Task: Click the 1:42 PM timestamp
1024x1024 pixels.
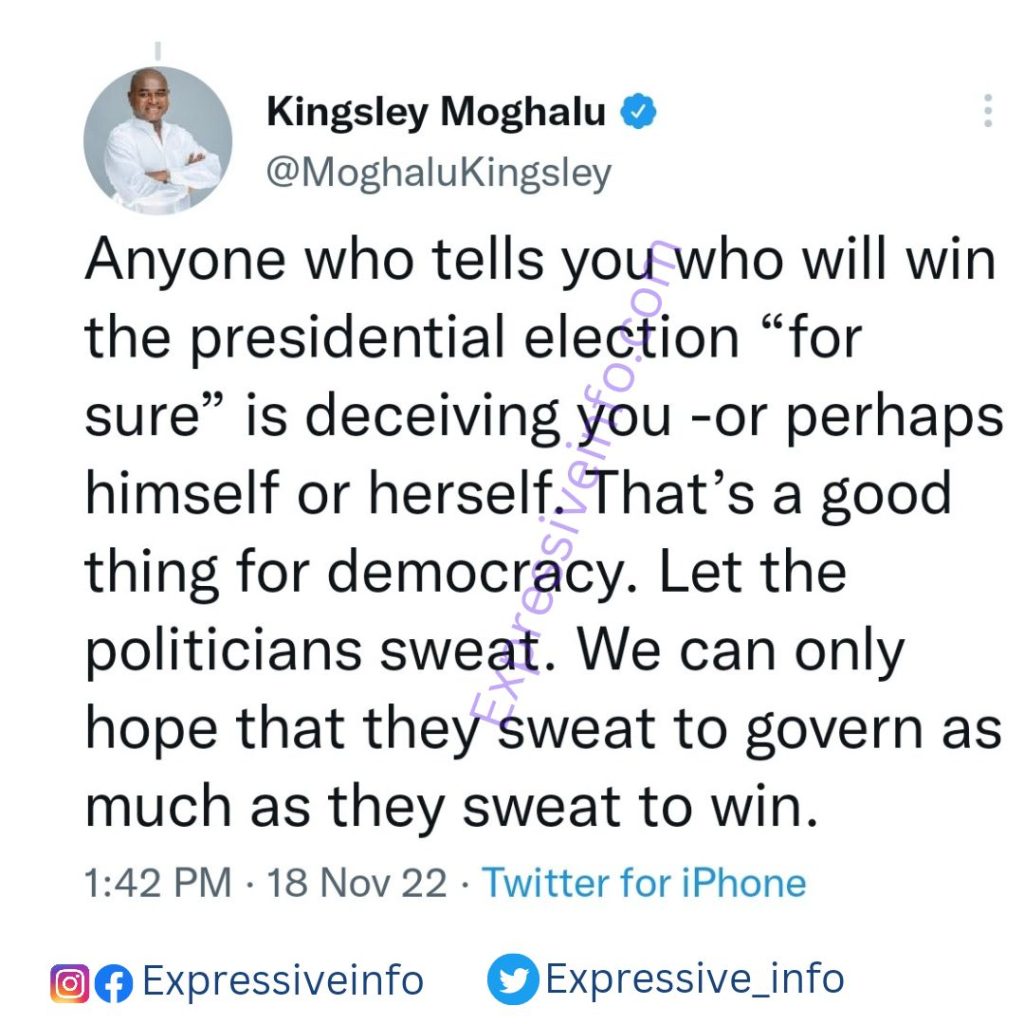Action: pyautogui.click(x=158, y=883)
